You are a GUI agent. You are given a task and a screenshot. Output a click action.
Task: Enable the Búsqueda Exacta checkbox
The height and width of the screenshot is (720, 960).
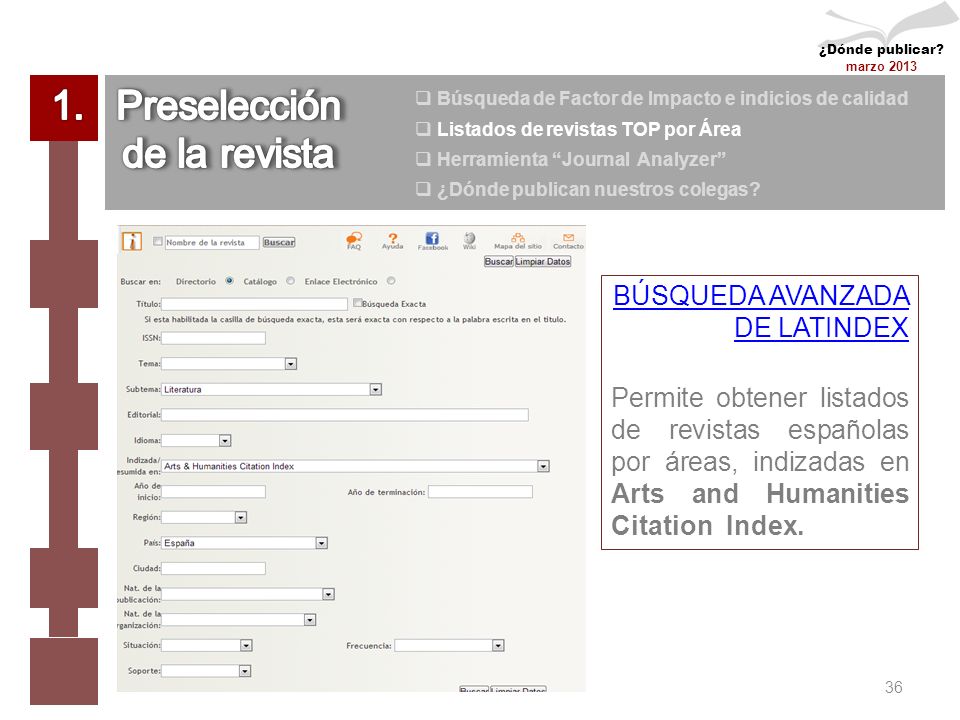point(358,302)
